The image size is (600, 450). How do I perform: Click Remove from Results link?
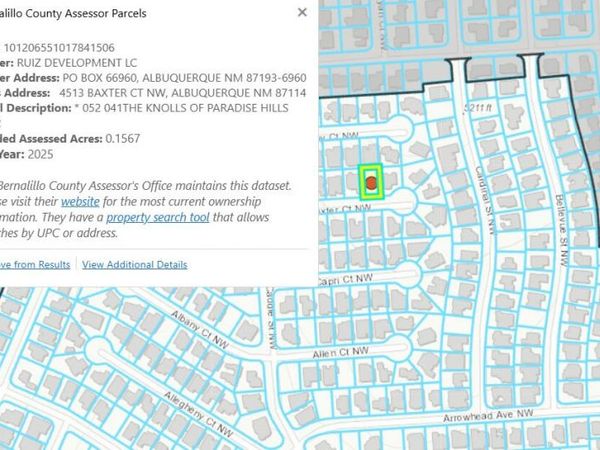click(x=33, y=265)
